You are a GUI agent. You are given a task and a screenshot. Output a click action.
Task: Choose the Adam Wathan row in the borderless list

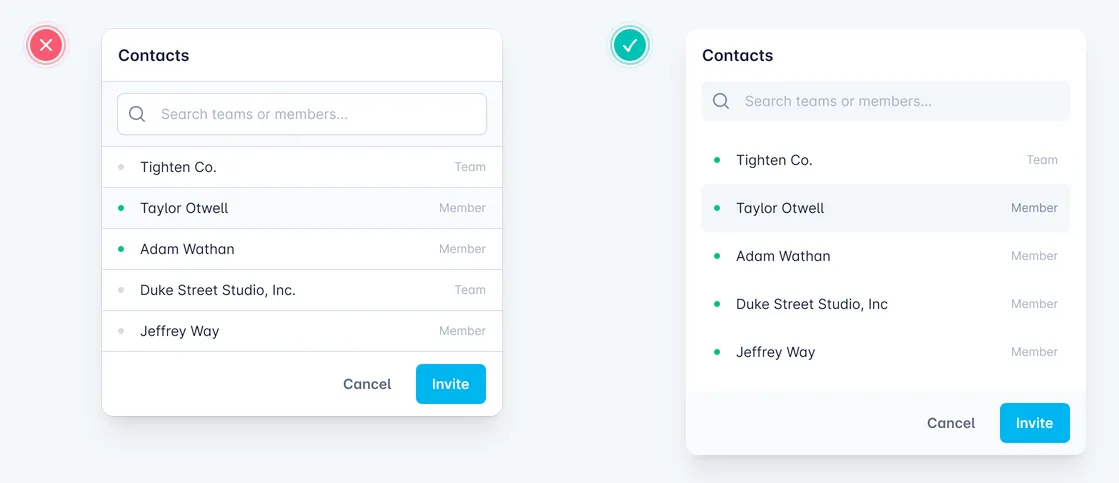885,256
